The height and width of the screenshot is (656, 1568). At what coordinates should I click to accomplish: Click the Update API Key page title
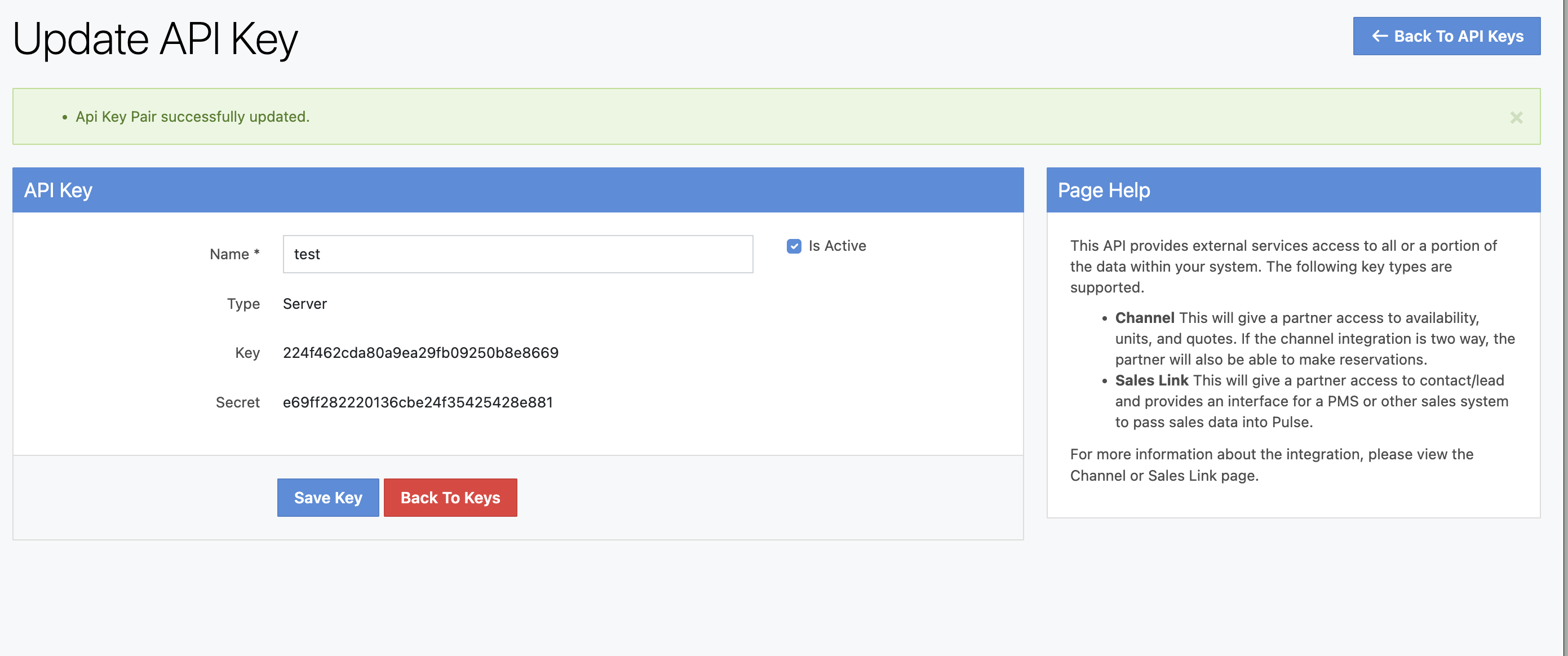pos(155,39)
